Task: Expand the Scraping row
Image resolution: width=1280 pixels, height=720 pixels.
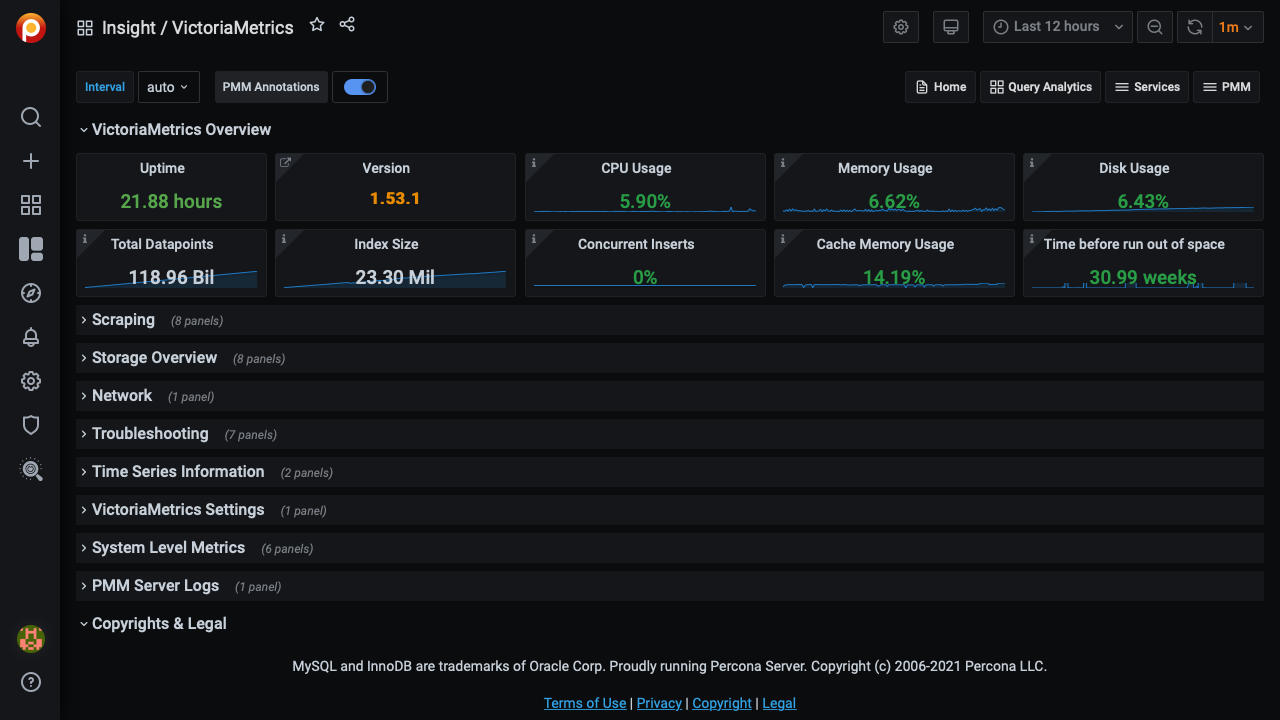Action: pyautogui.click(x=123, y=320)
